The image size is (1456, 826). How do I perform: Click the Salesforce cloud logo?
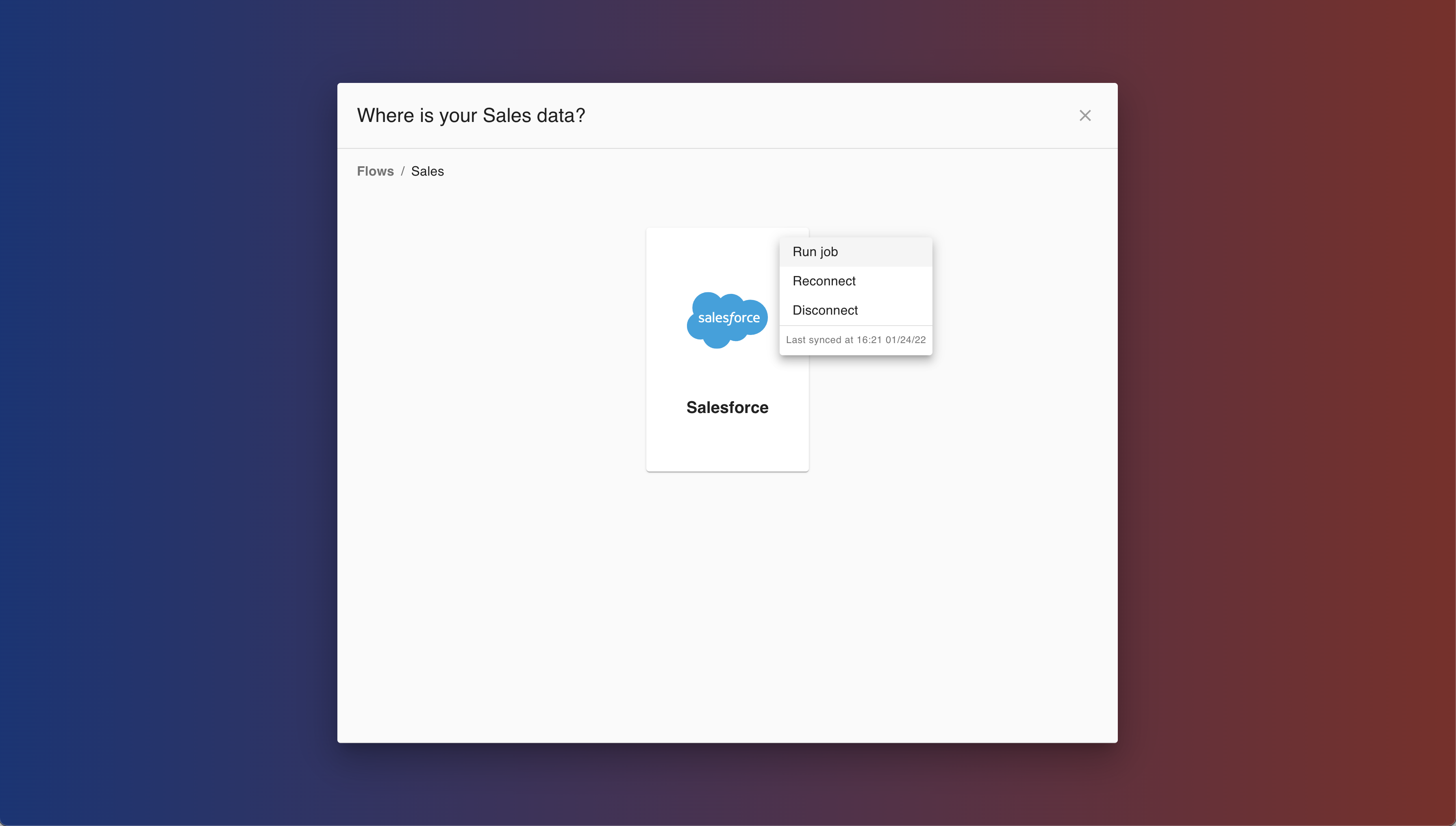727,320
